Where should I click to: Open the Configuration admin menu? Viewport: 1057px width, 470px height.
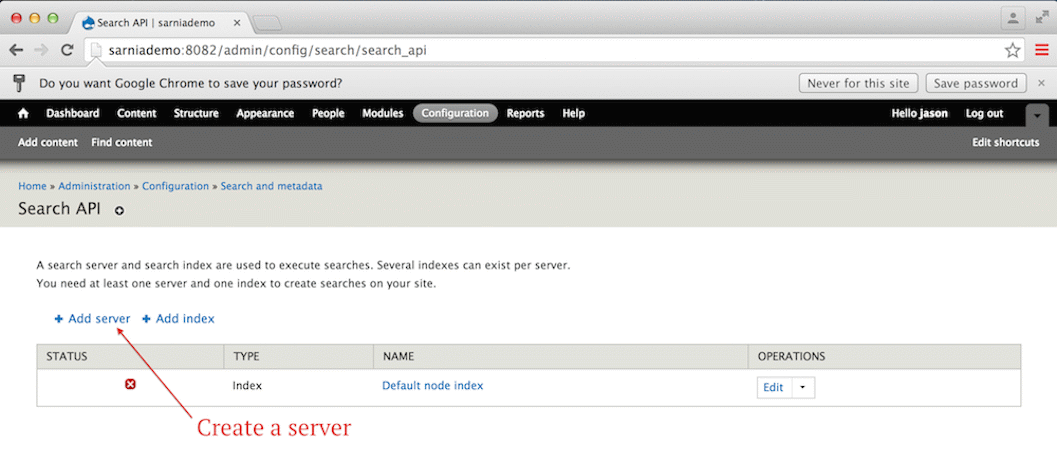pyautogui.click(x=455, y=114)
